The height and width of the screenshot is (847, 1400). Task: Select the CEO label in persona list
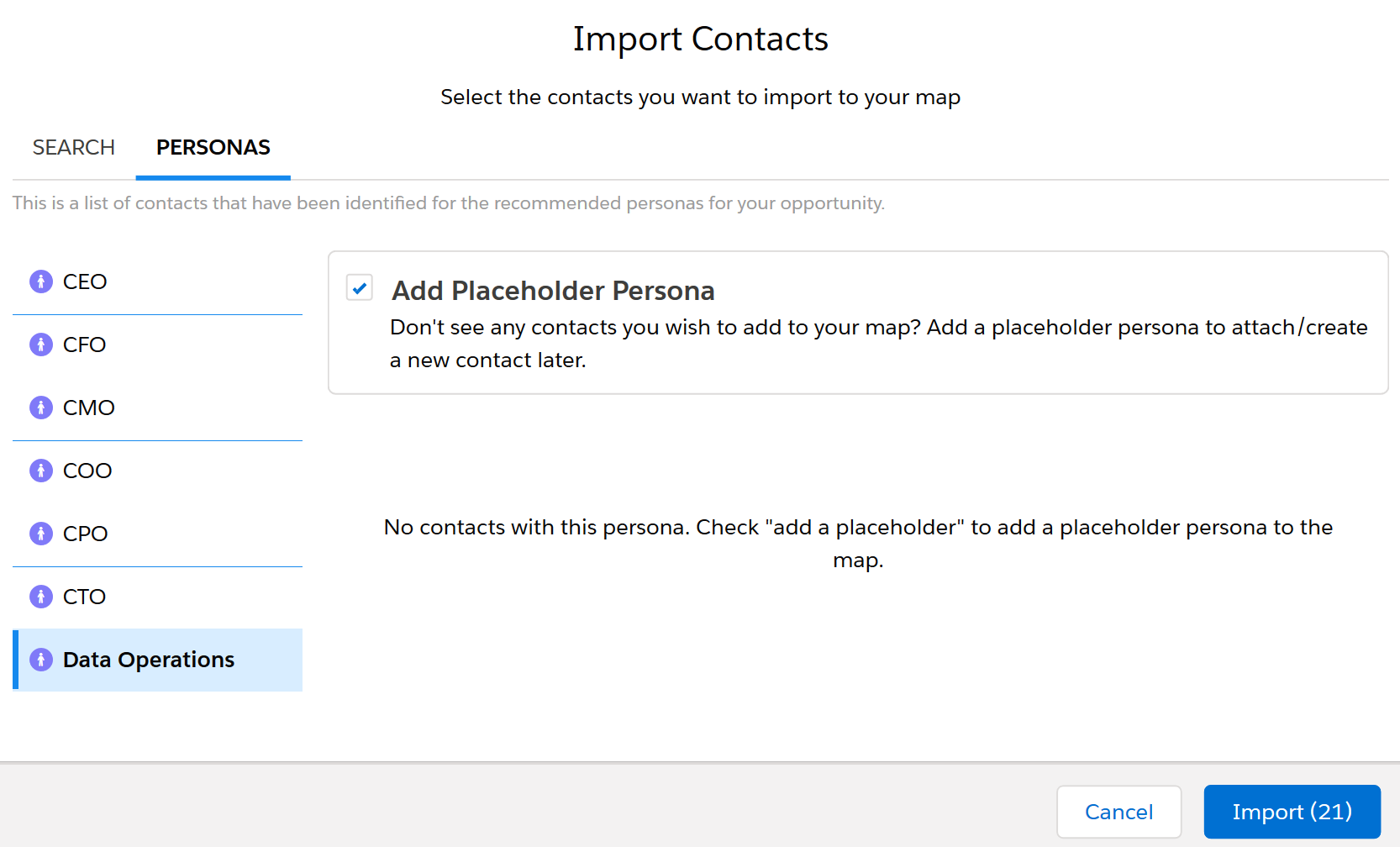pyautogui.click(x=85, y=281)
